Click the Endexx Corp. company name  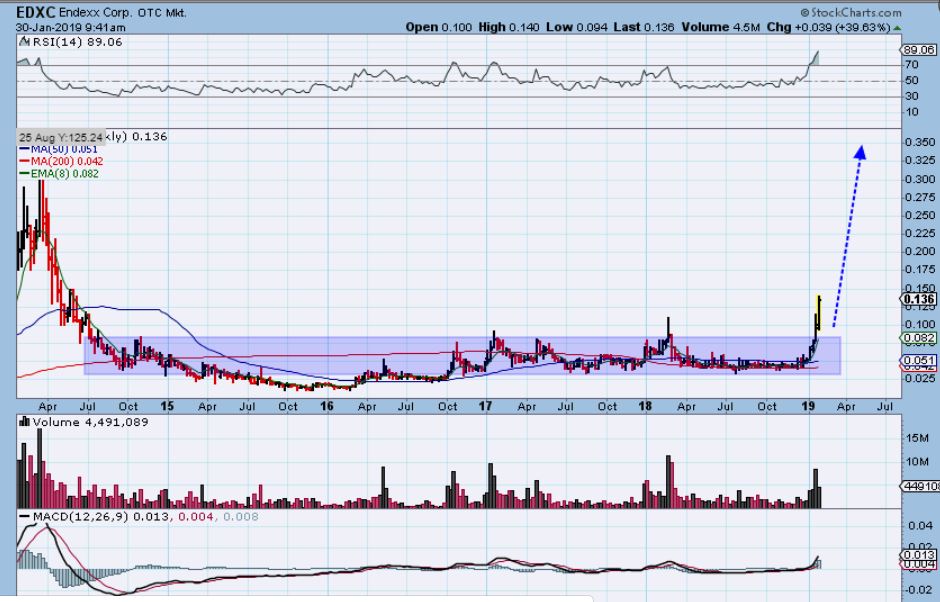[x=97, y=13]
